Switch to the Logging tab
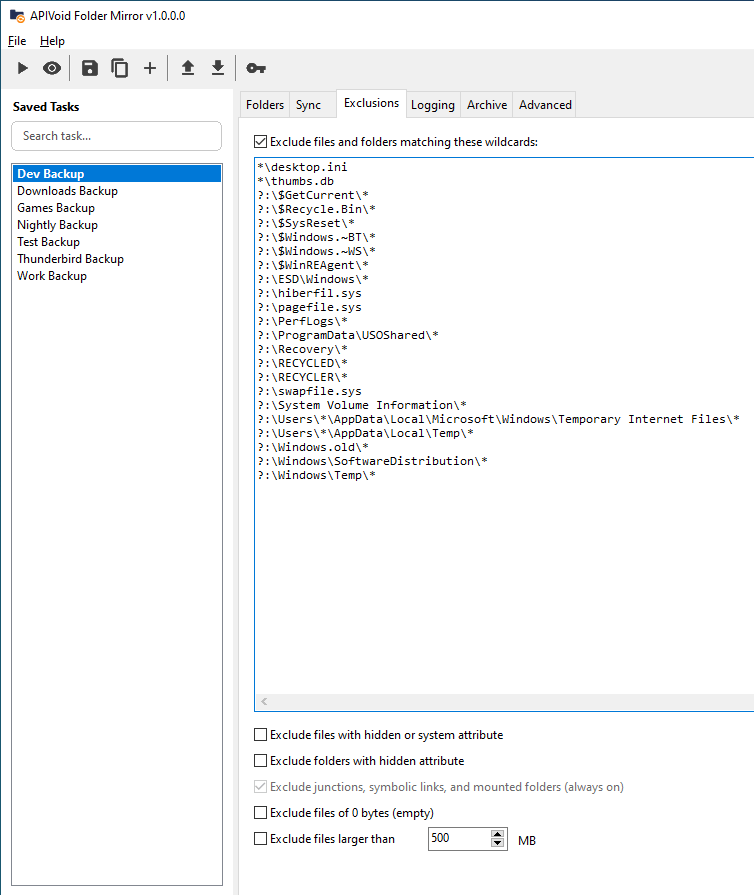The width and height of the screenshot is (754, 895). (x=433, y=105)
